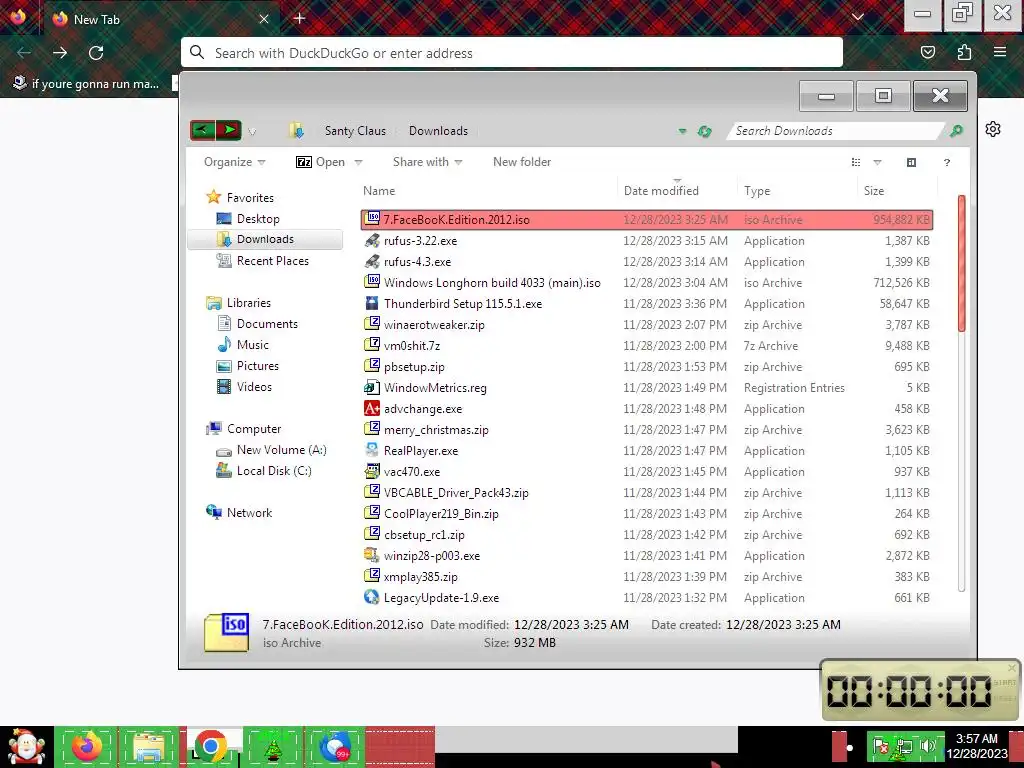Expand the view options dropdown arrow

point(877,163)
